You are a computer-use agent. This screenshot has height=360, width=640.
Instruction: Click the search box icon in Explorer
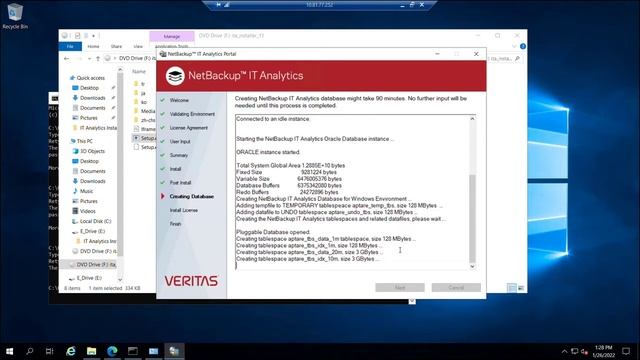[x=517, y=59]
